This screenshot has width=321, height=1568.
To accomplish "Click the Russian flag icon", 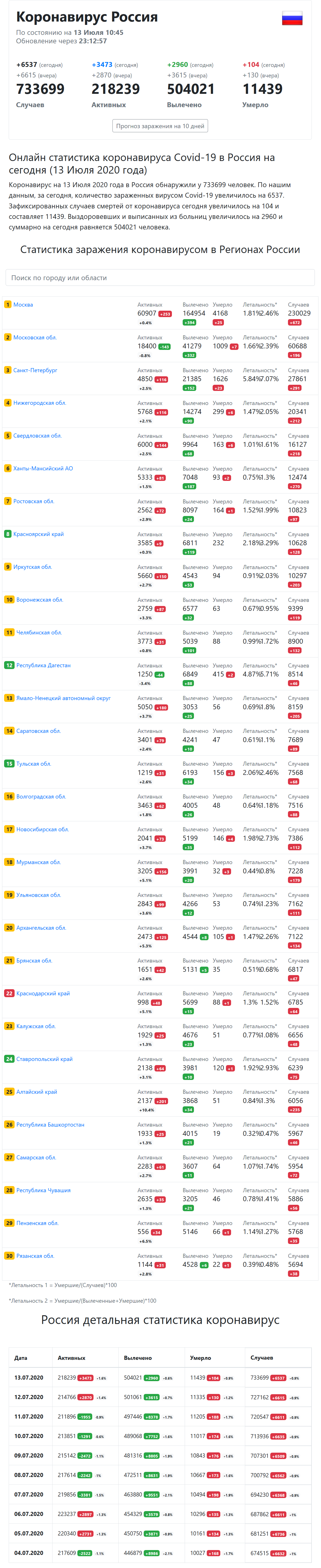I will coord(292,18).
